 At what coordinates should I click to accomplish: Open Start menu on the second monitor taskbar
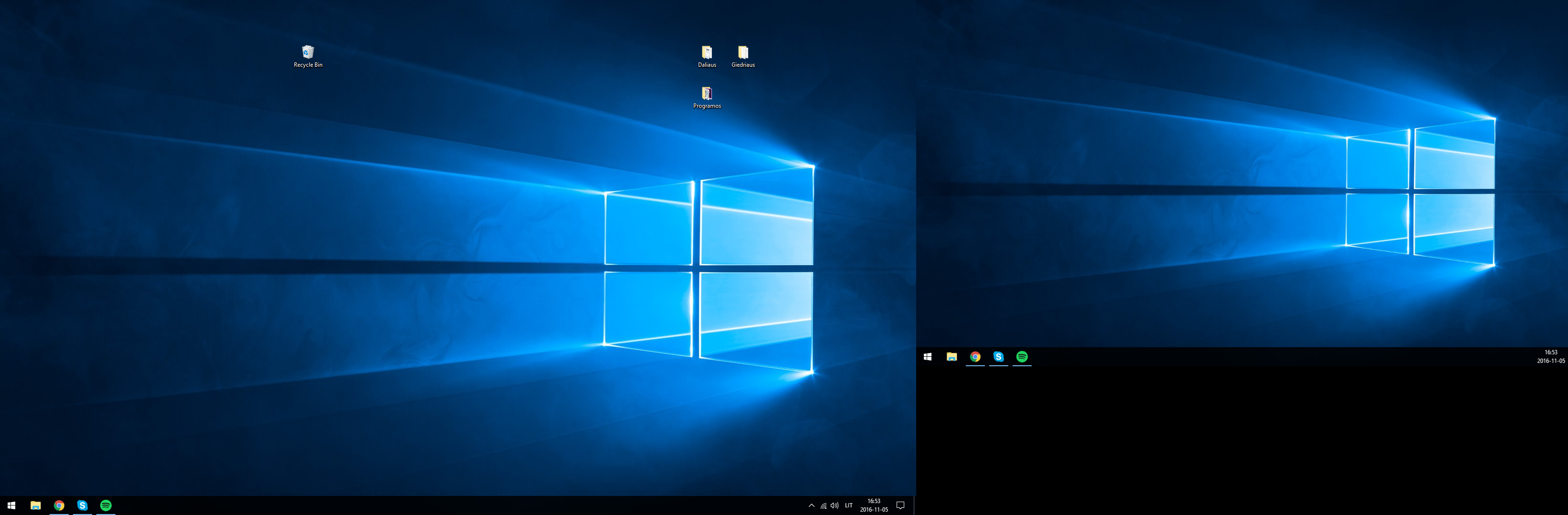(x=928, y=357)
